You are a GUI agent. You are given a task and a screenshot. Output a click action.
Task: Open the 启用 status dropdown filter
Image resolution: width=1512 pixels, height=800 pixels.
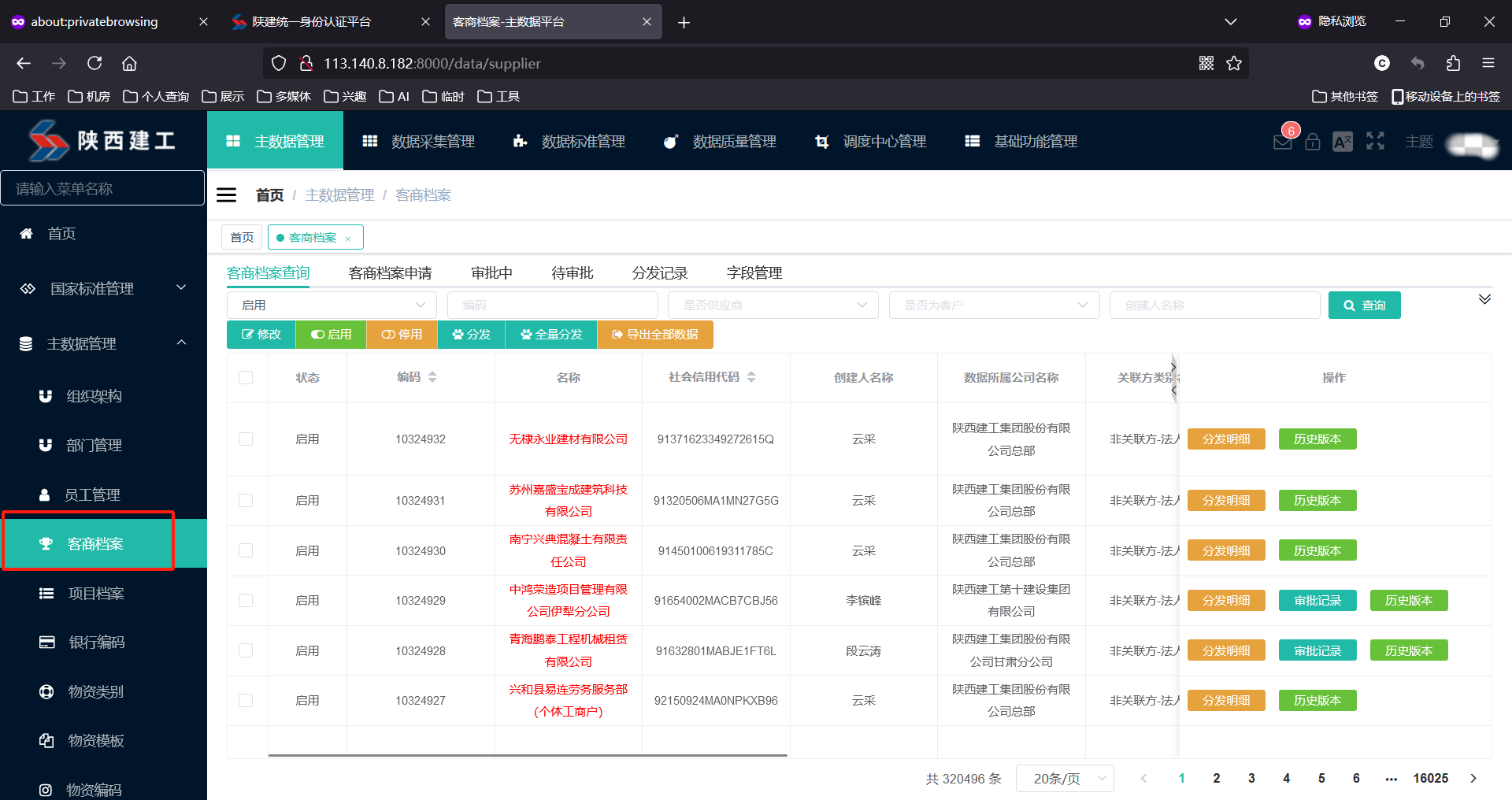click(332, 305)
